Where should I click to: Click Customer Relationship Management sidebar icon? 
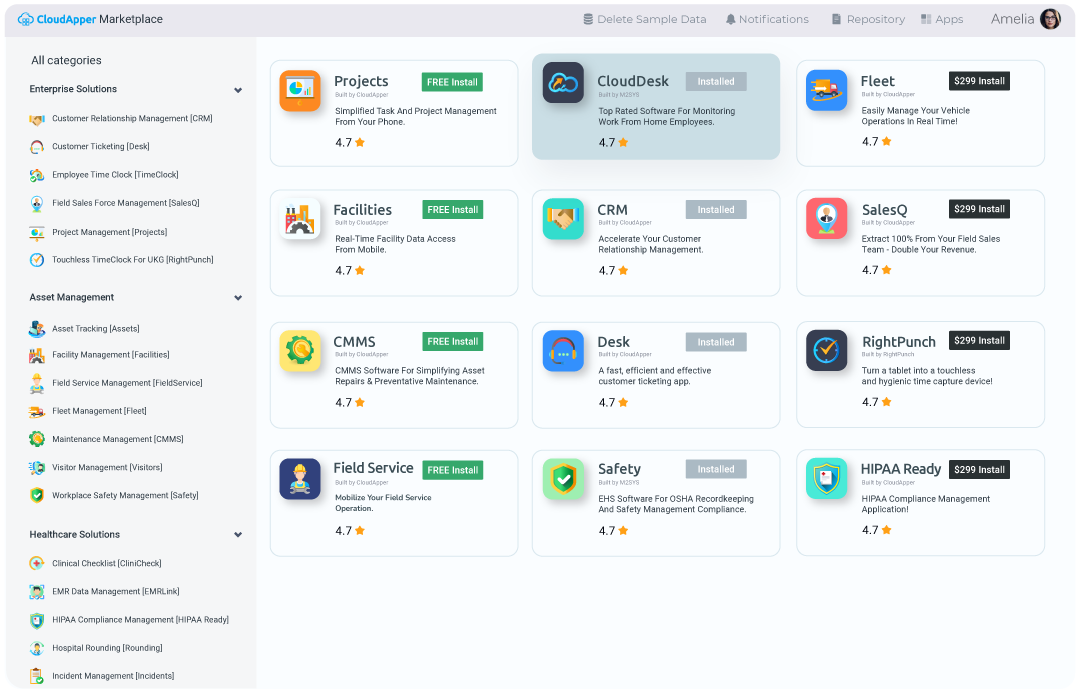[37, 119]
